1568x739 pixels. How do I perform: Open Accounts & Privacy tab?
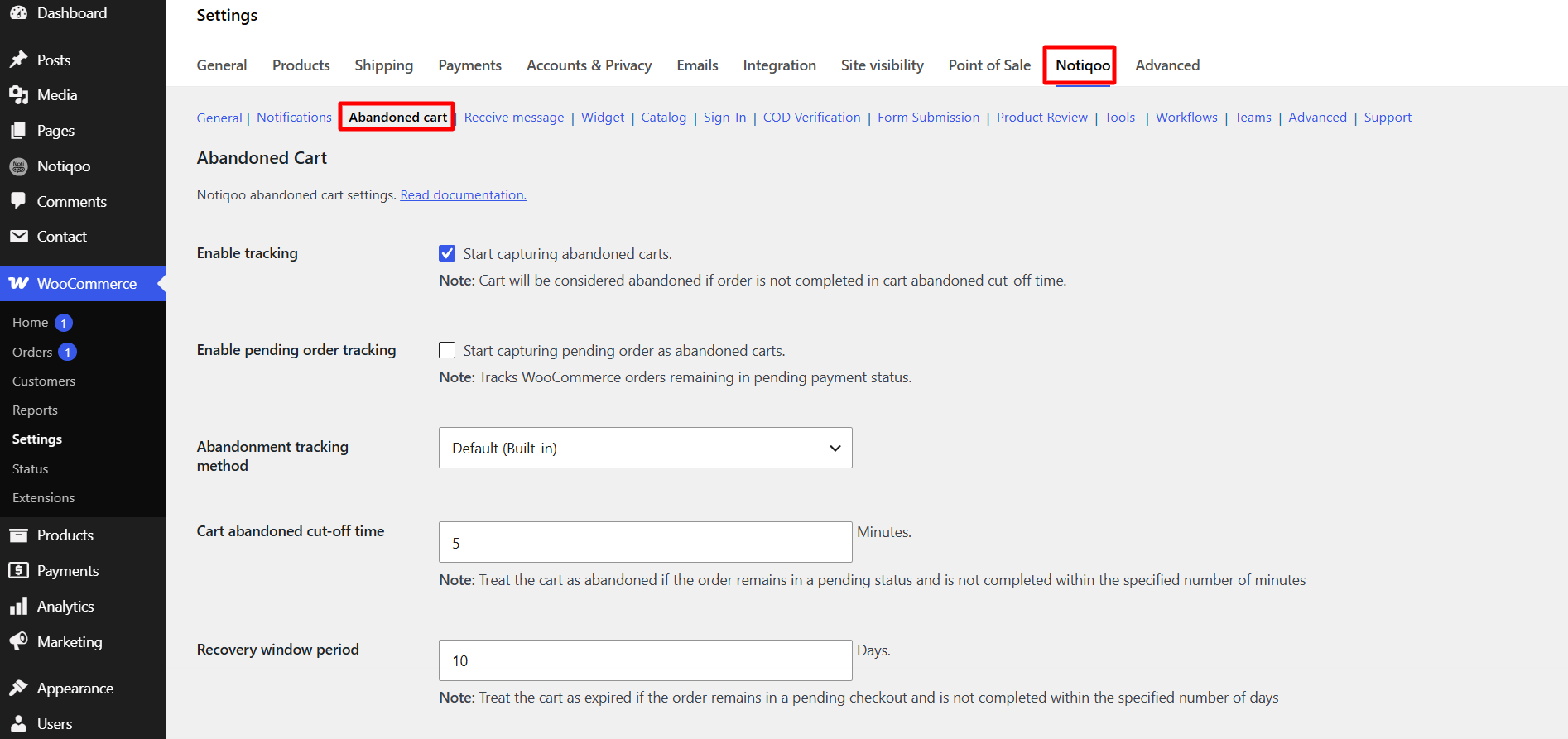coord(589,65)
